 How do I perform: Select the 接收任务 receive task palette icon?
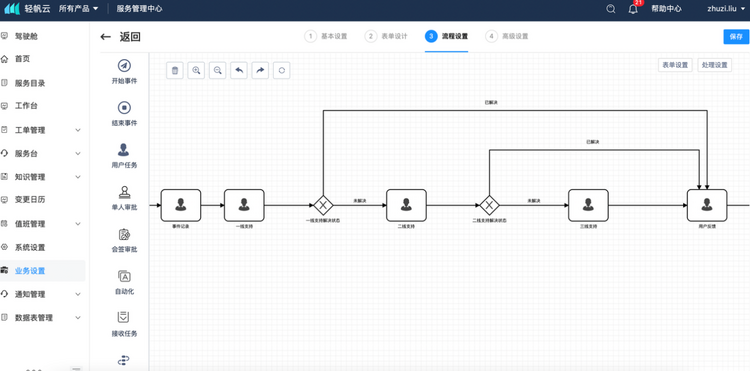(124, 317)
